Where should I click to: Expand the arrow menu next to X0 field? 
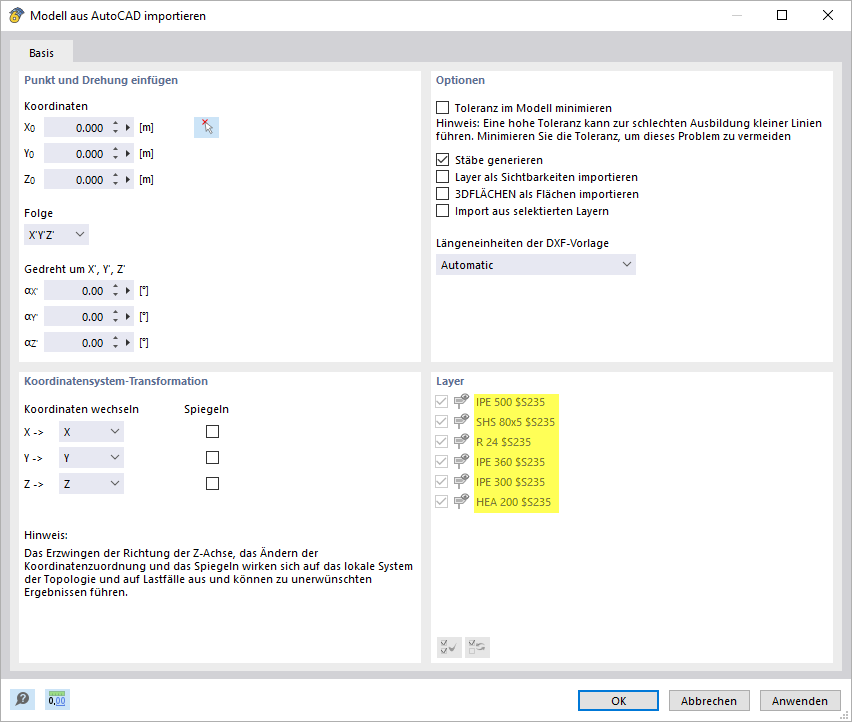click(128, 127)
